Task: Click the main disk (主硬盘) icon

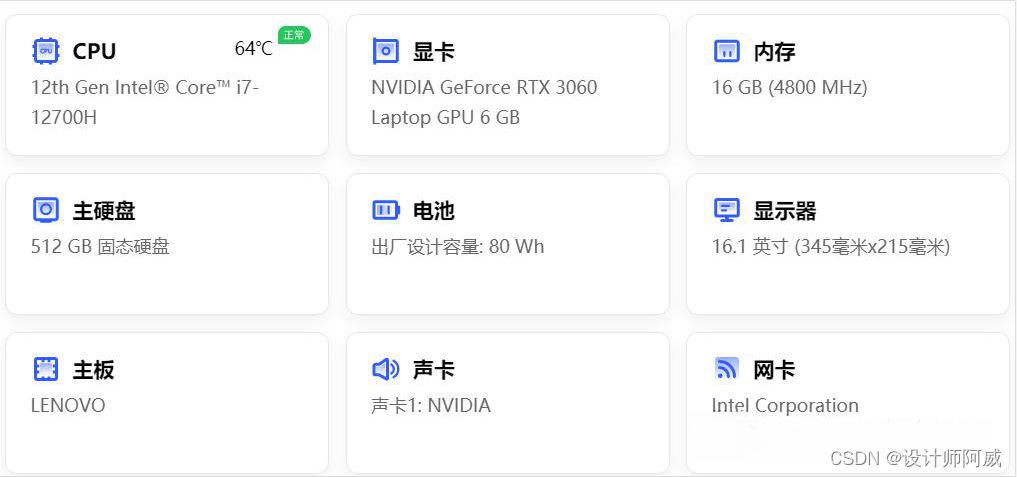Action: [45, 210]
